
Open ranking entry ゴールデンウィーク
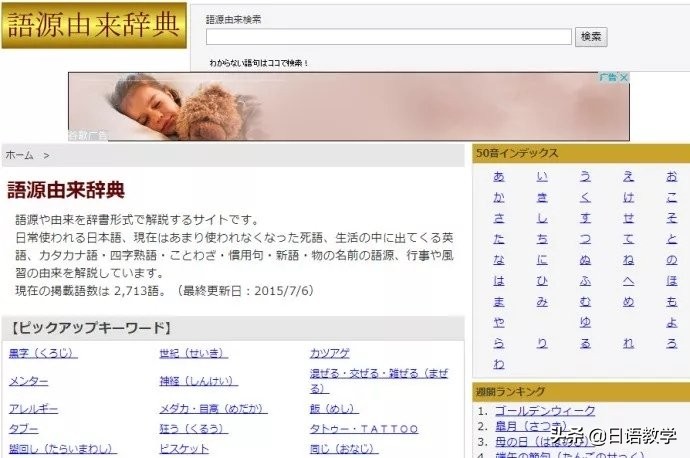click(x=545, y=411)
